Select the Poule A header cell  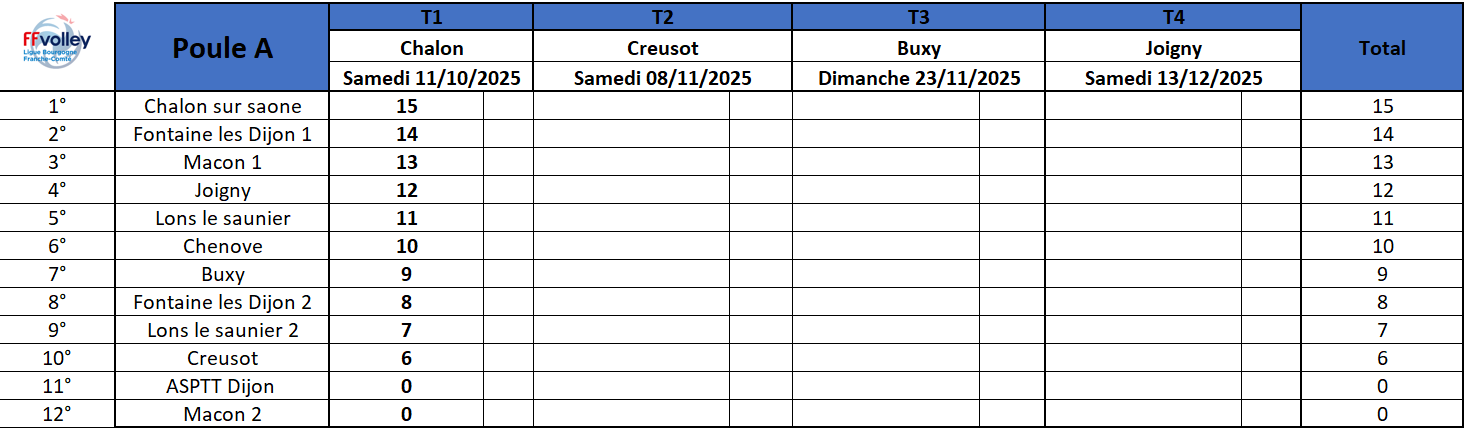[x=222, y=48]
